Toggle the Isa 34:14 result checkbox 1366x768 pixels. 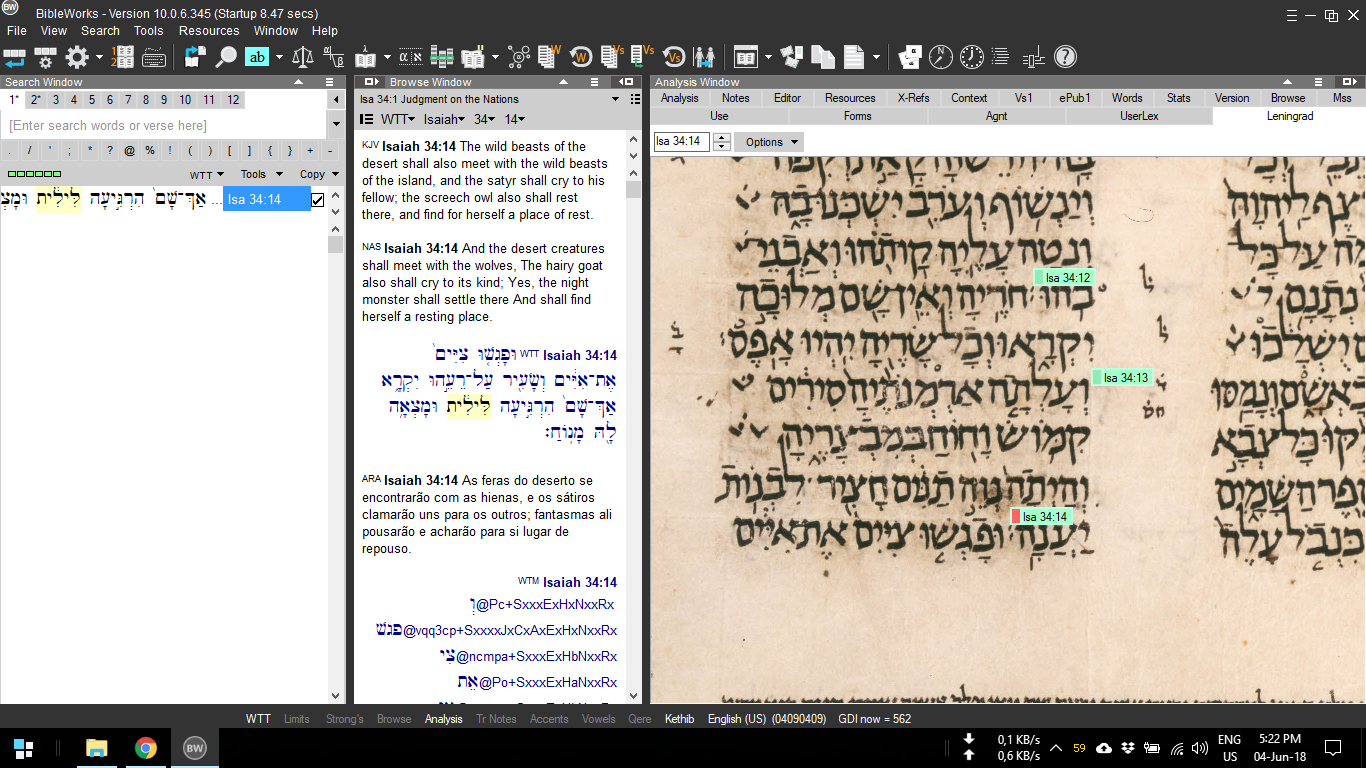pos(318,200)
